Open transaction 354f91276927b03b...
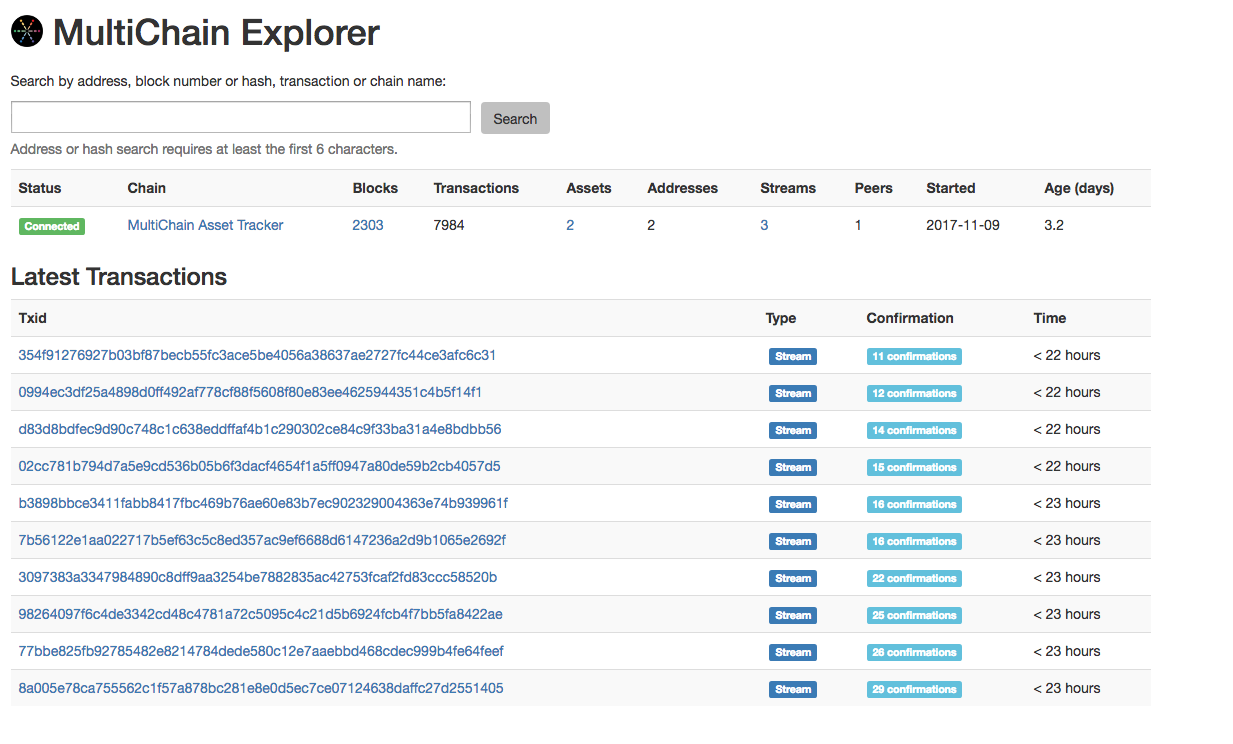This screenshot has height=744, width=1233. tap(257, 355)
